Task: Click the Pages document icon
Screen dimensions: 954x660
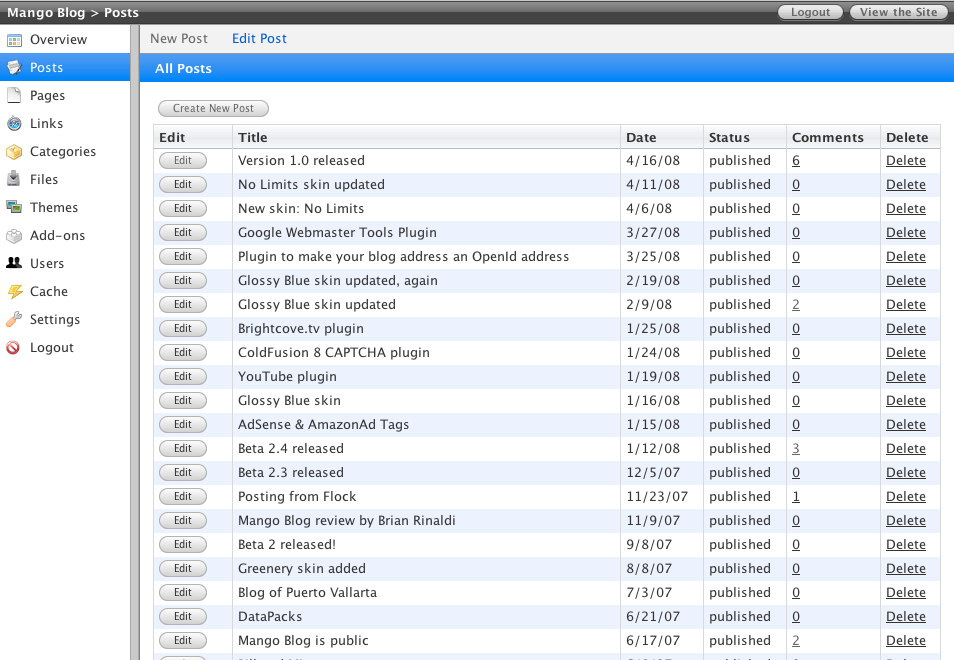Action: [x=14, y=96]
